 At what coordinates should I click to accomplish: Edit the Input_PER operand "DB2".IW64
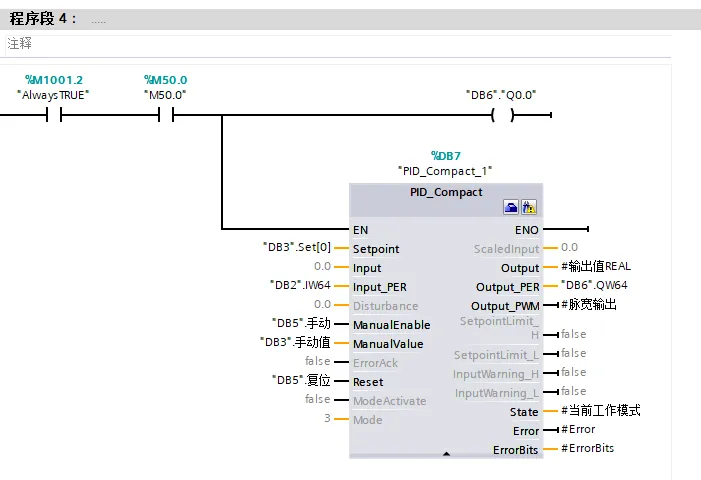(x=300, y=285)
